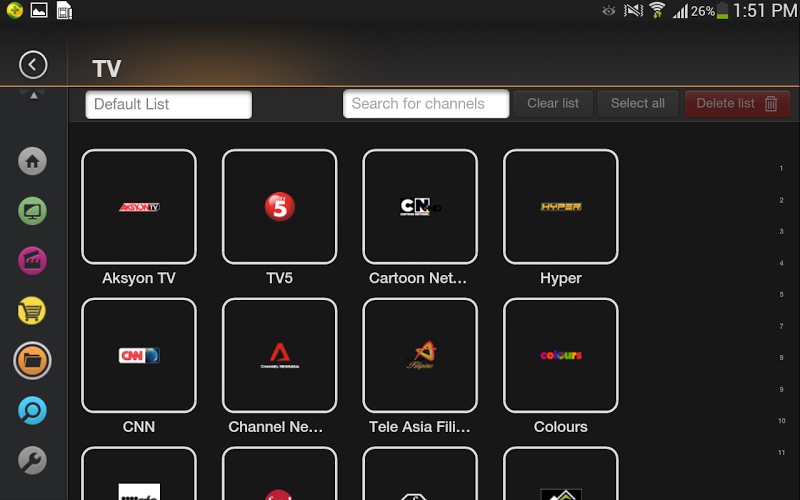Open the green TV monitor sidebar icon
800x500 pixels.
coord(32,211)
